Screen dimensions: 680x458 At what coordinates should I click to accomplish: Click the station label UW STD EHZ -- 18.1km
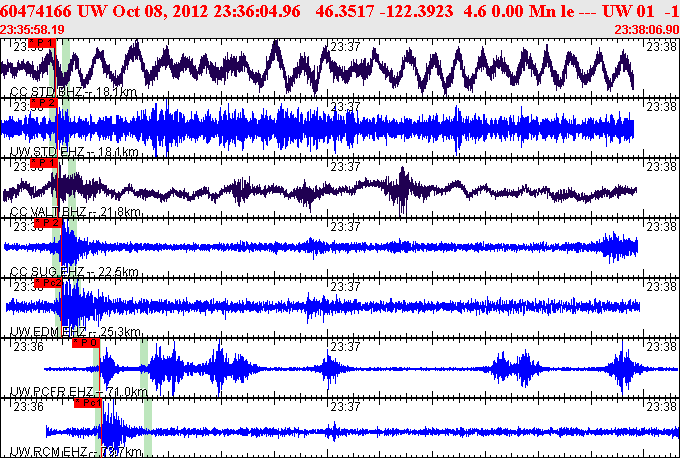[74, 152]
